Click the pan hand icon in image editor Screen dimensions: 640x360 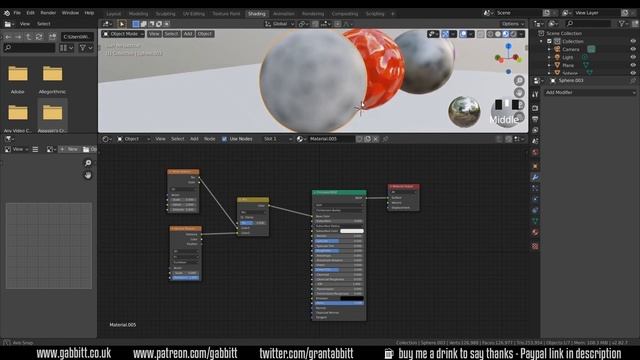(x=88, y=175)
